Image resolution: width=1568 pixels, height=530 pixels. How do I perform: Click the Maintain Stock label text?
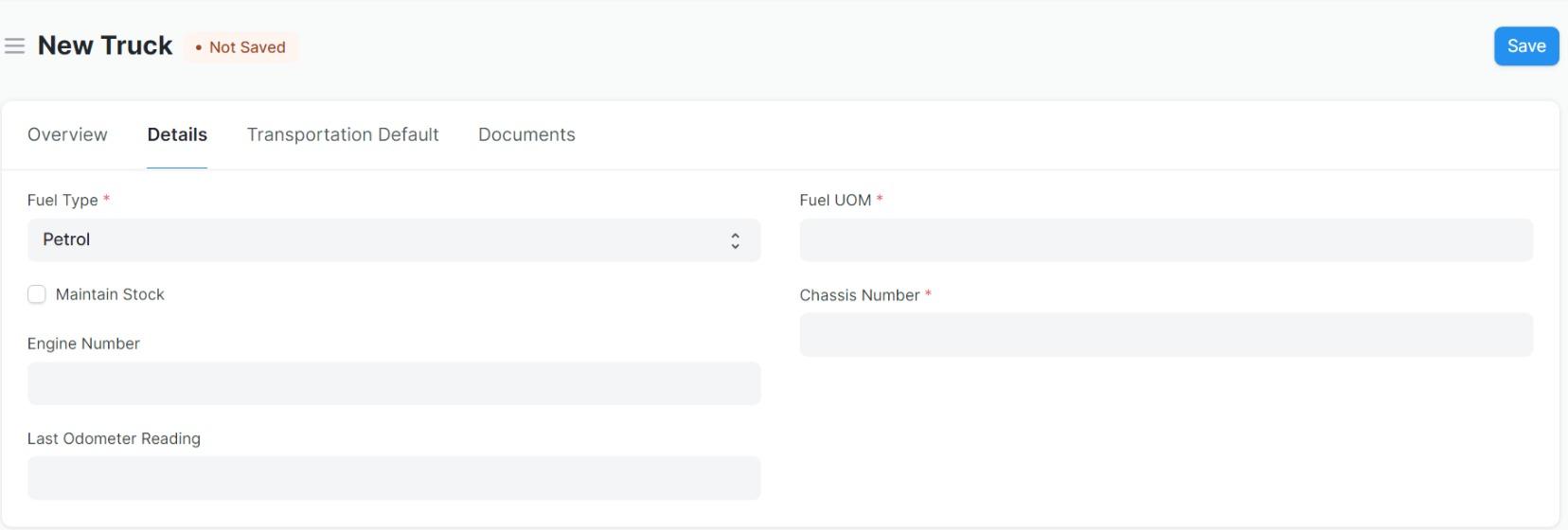tap(110, 294)
